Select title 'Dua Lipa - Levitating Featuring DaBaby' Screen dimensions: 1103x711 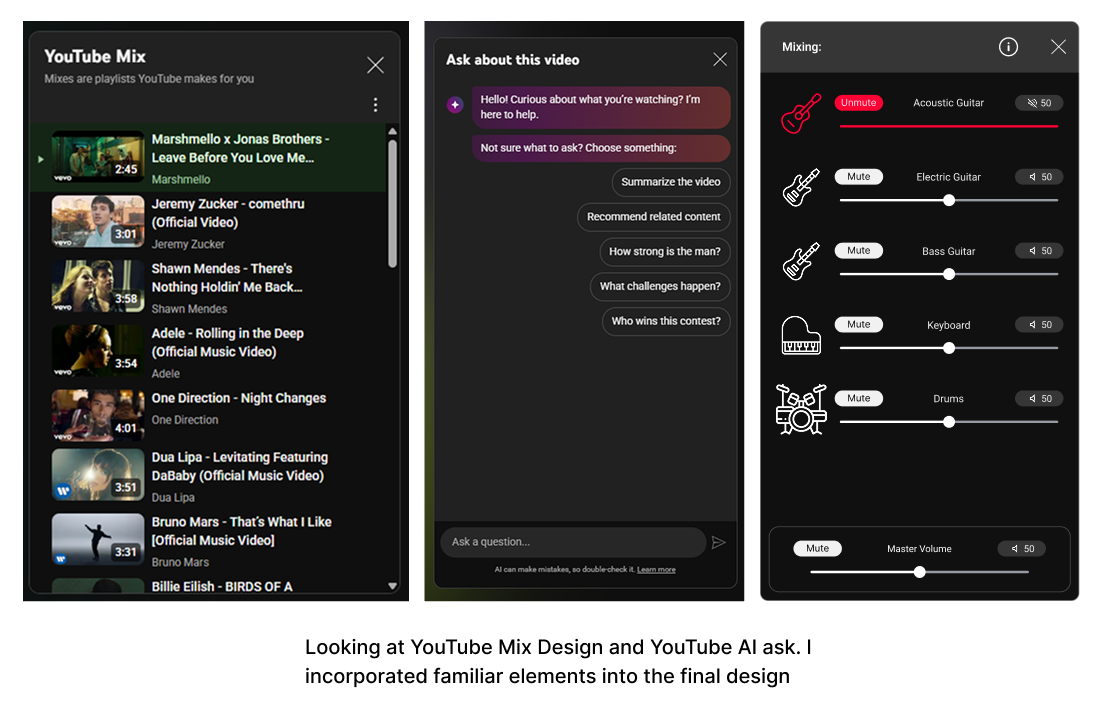click(x=239, y=466)
